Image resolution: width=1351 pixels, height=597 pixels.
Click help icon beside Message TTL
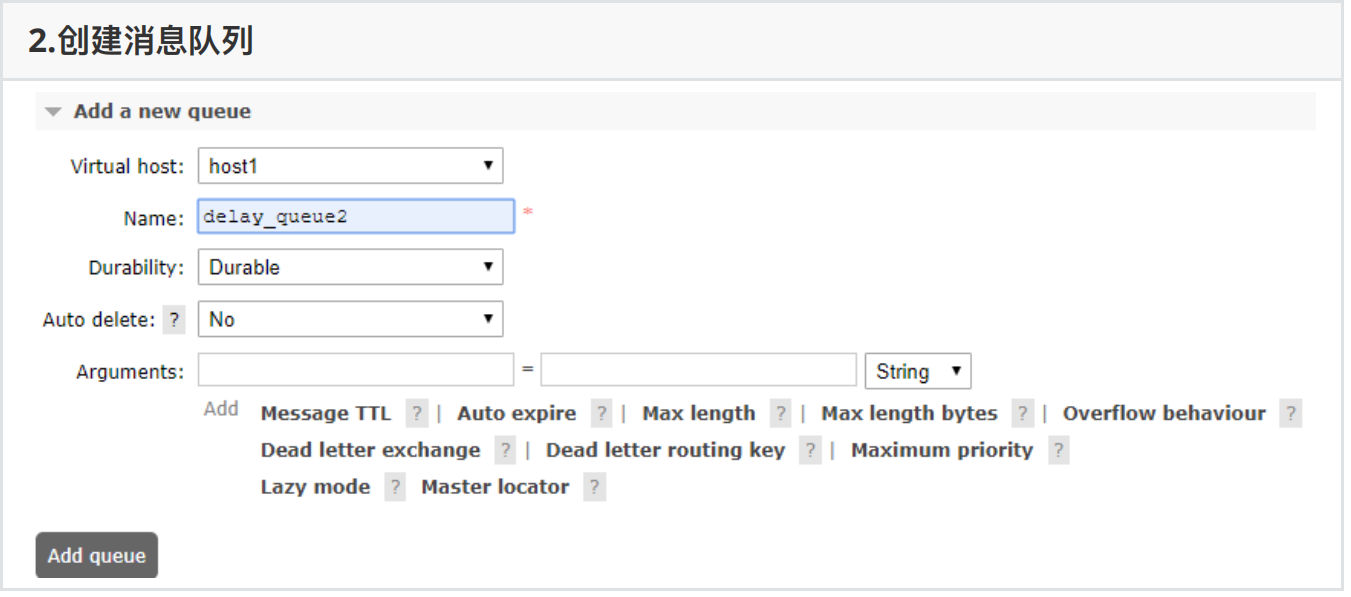[417, 414]
